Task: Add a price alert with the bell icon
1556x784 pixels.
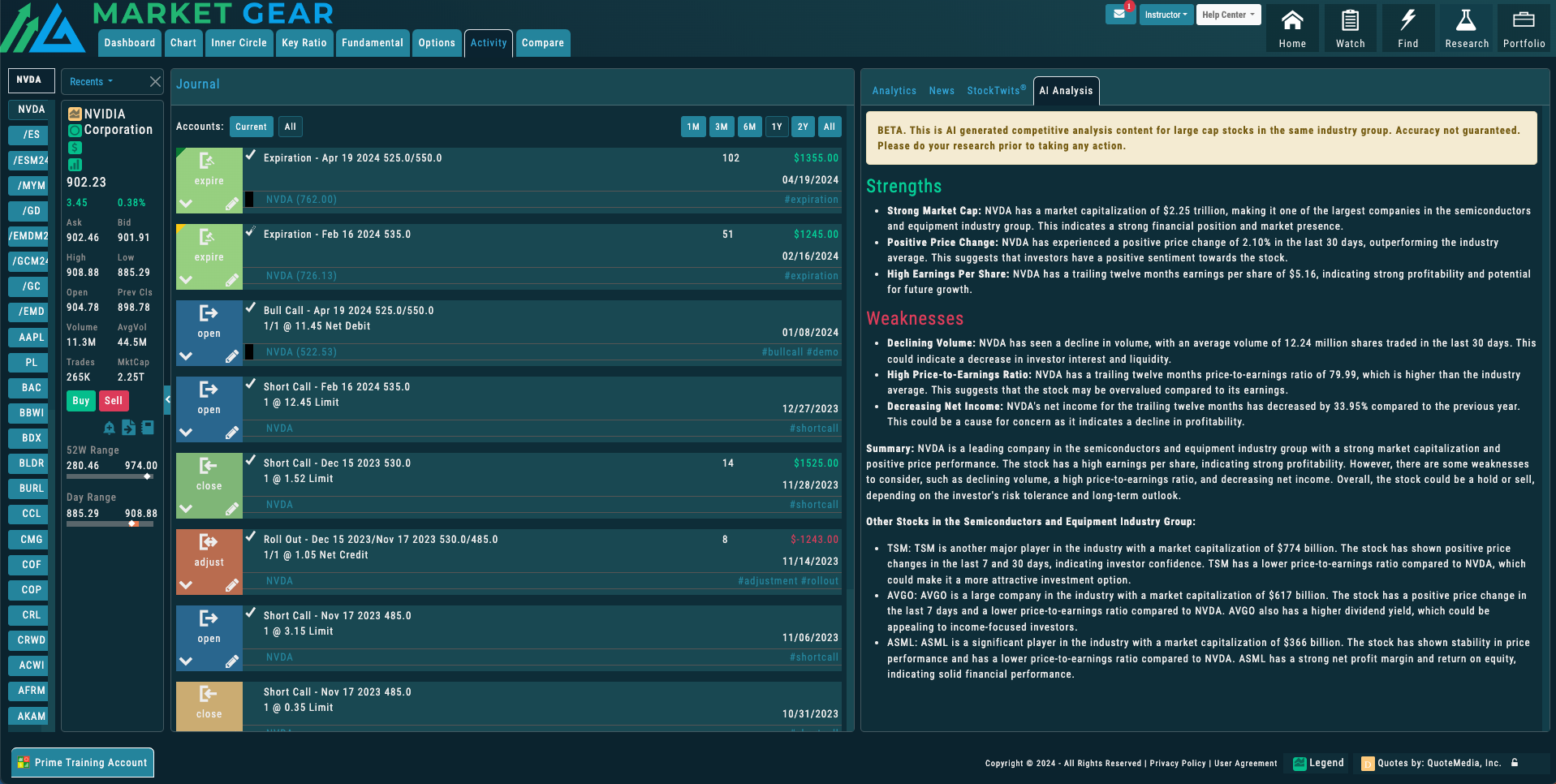Action: point(109,428)
